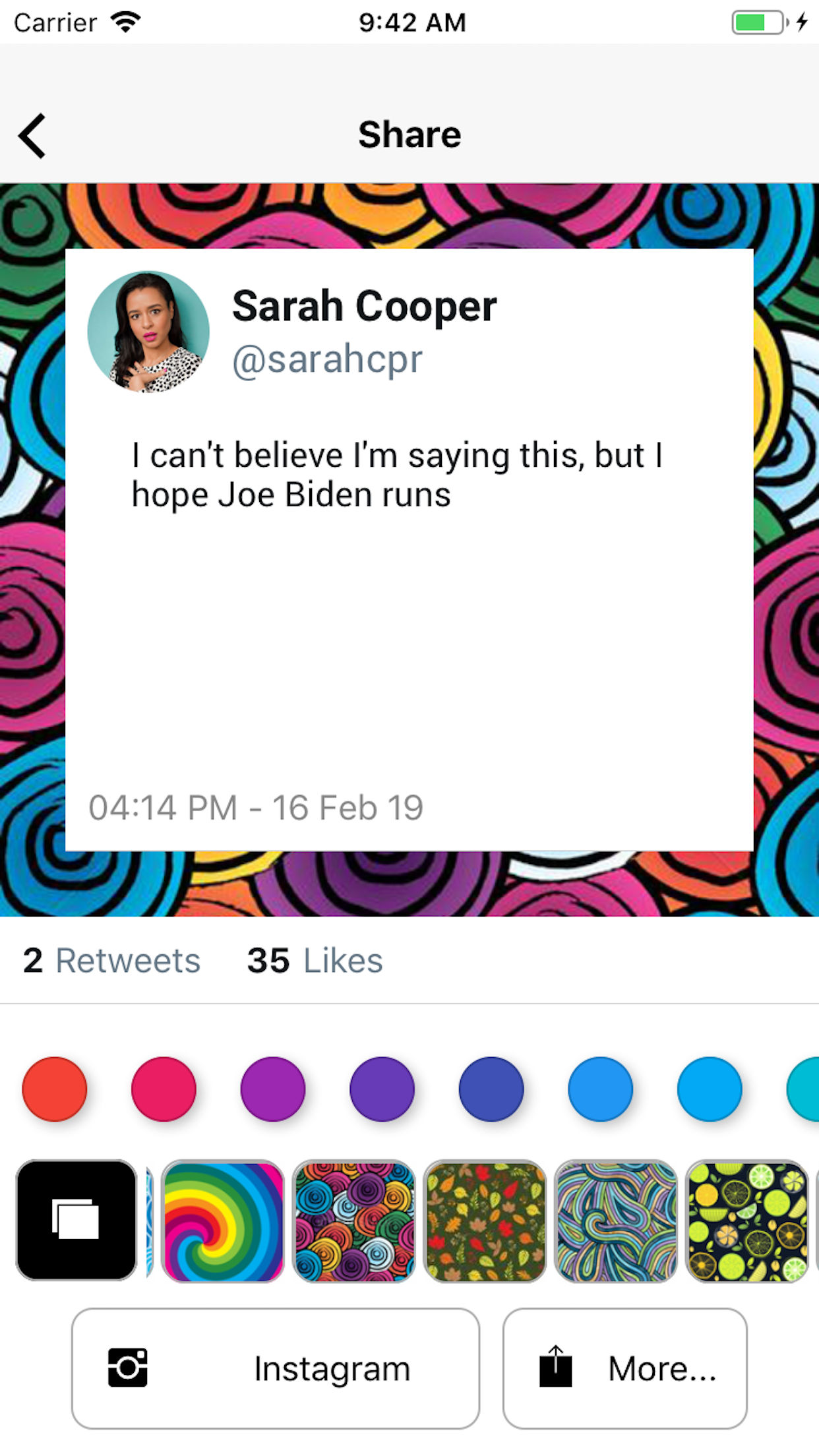The width and height of the screenshot is (819, 1456).
Task: Select the red color swatch
Action: click(x=55, y=1089)
